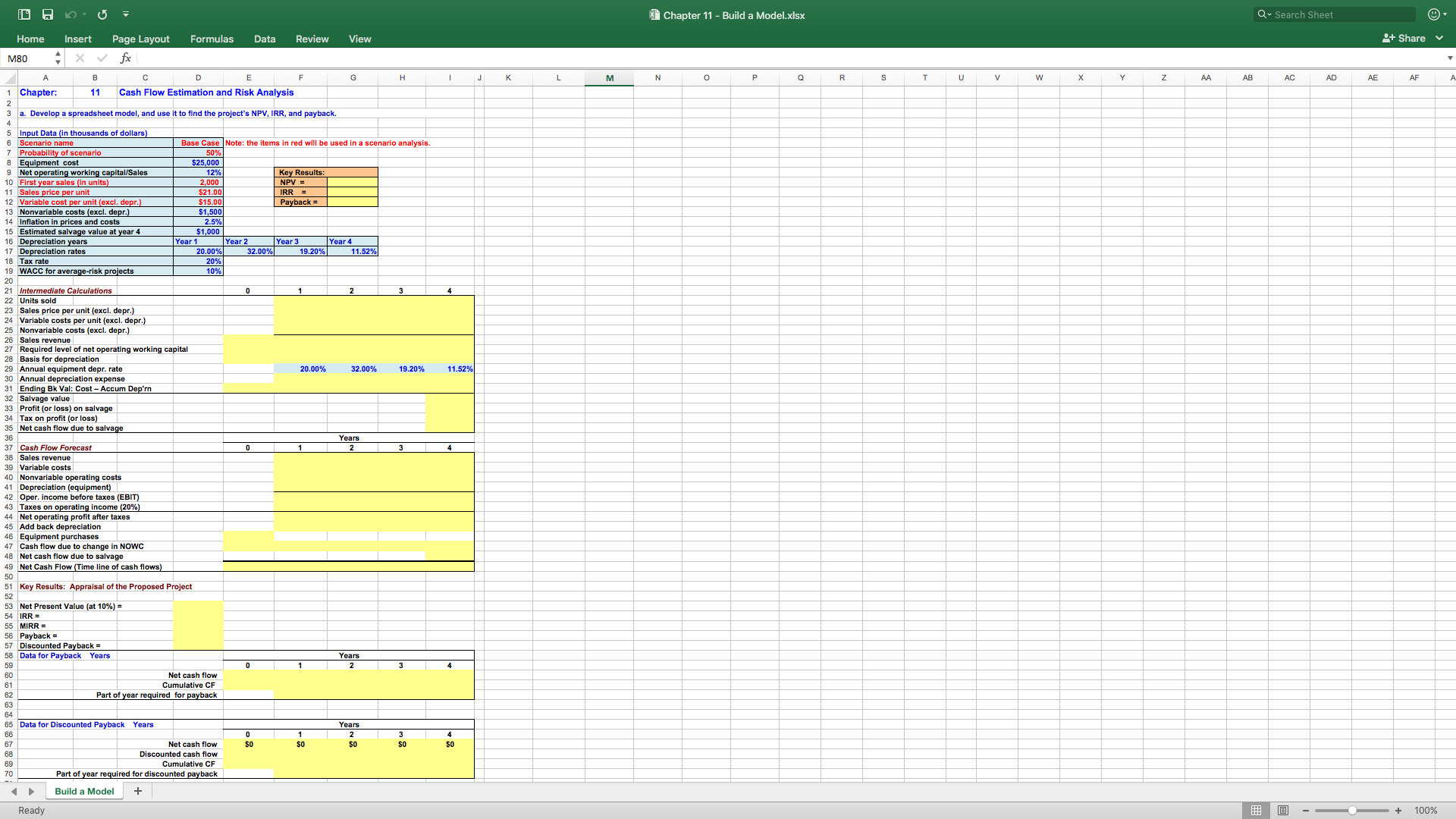1456x819 pixels.
Task: Select the Build a Model sheet tab
Action: [x=84, y=791]
